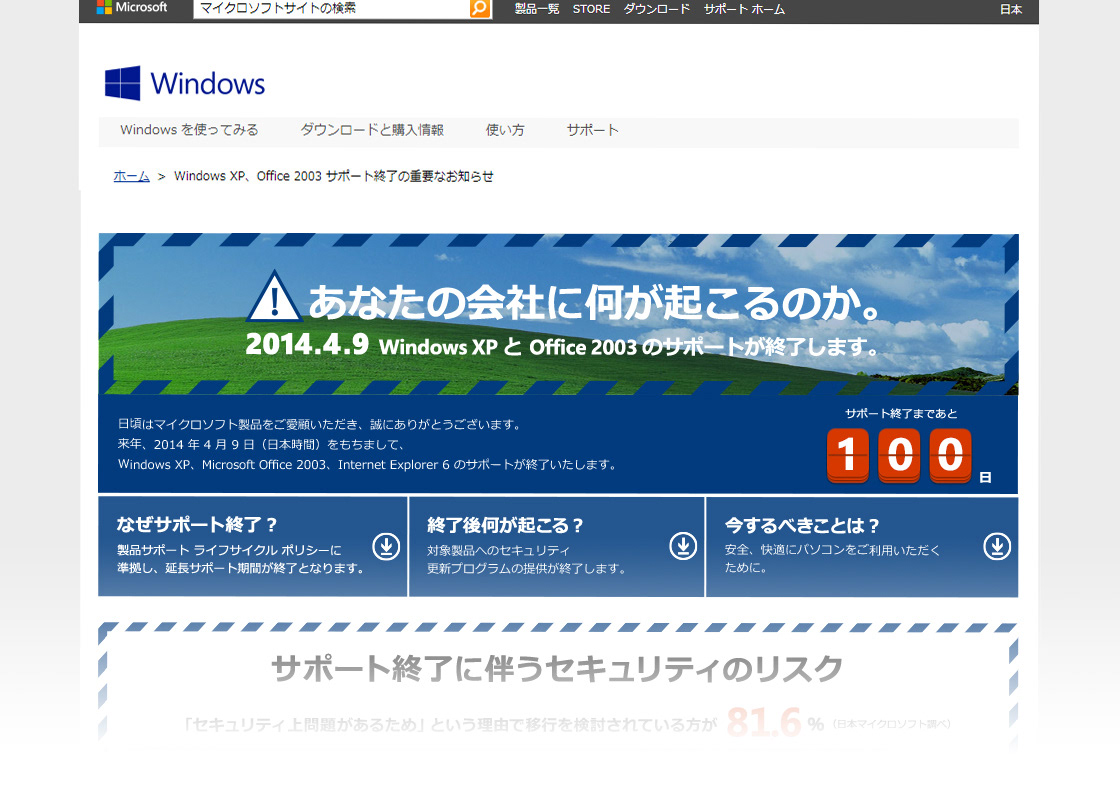This screenshot has height=785, width=1120.
Task: Click the line mentioning Internet Explorer 6
Action: pos(368,464)
